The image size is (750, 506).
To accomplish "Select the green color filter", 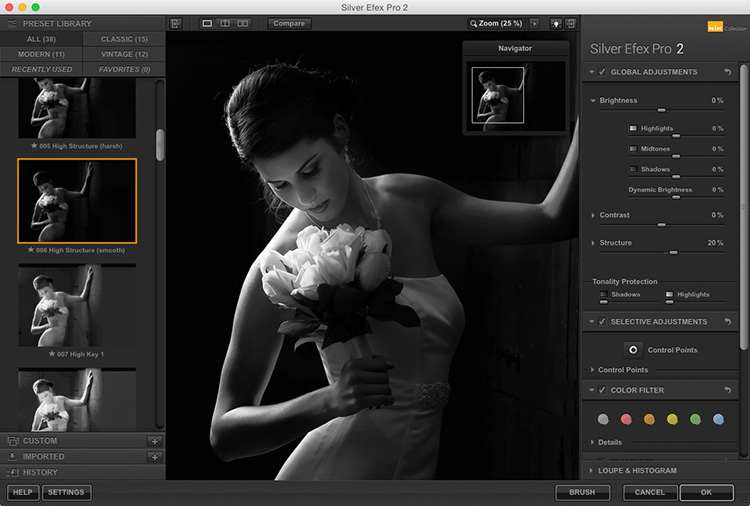I will pyautogui.click(x=695, y=419).
